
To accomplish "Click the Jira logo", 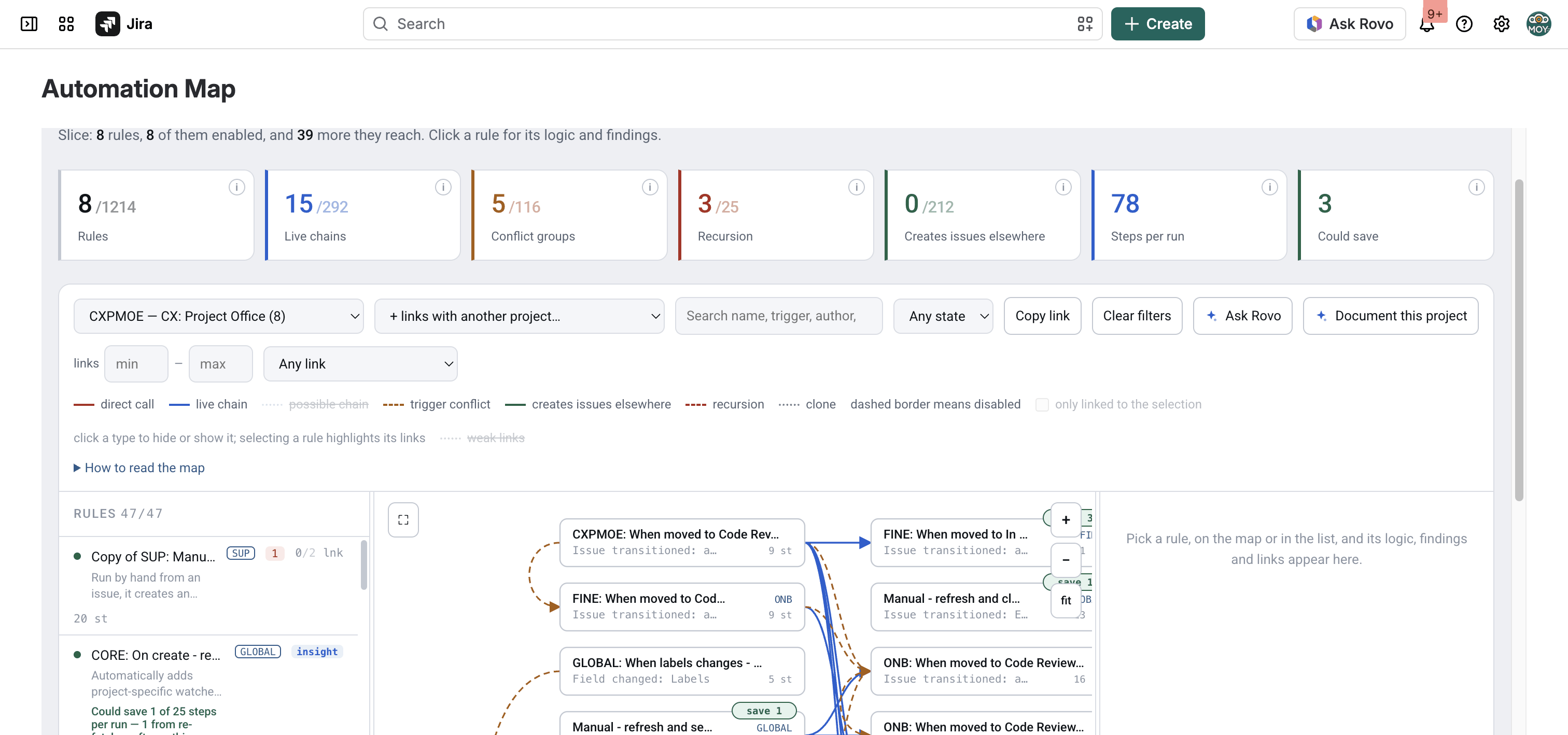I will (123, 24).
